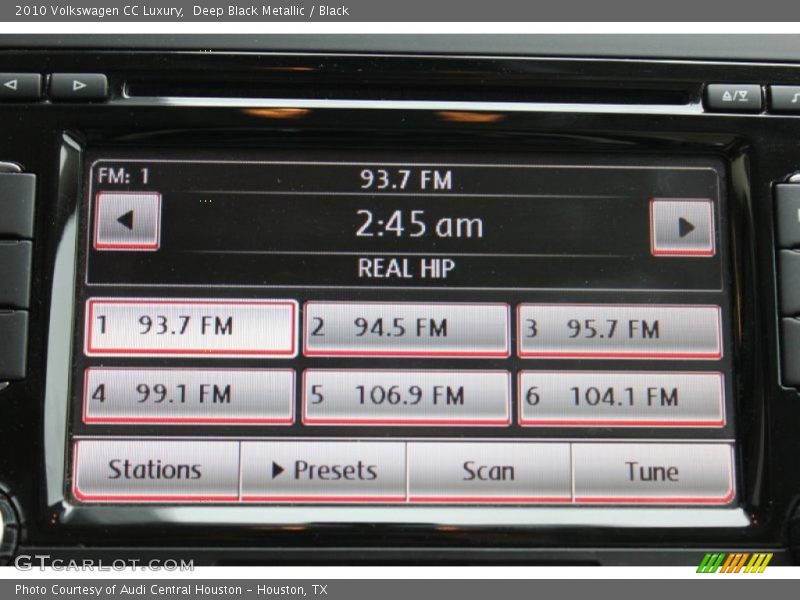Push the hardware right-arrow button above screen
This screenshot has width=800, height=600.
pos(79,86)
